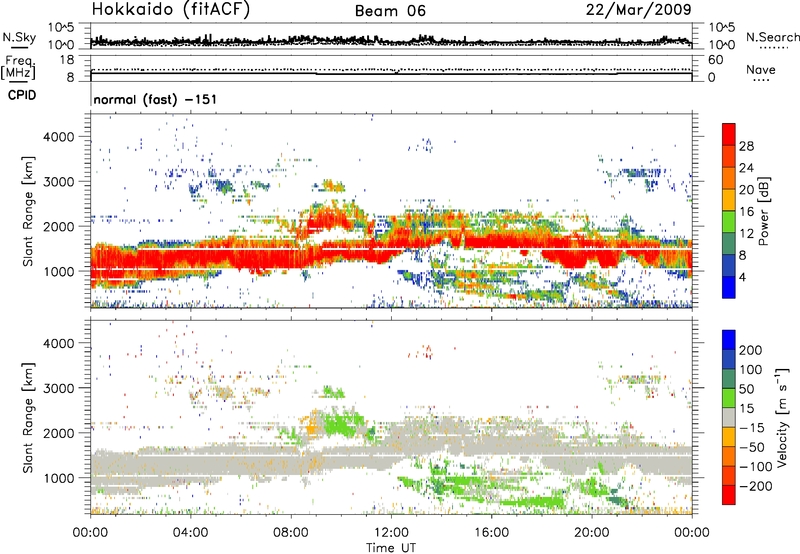Click the Power [dB] colorbar title
The image size is (800, 554).
(763, 211)
